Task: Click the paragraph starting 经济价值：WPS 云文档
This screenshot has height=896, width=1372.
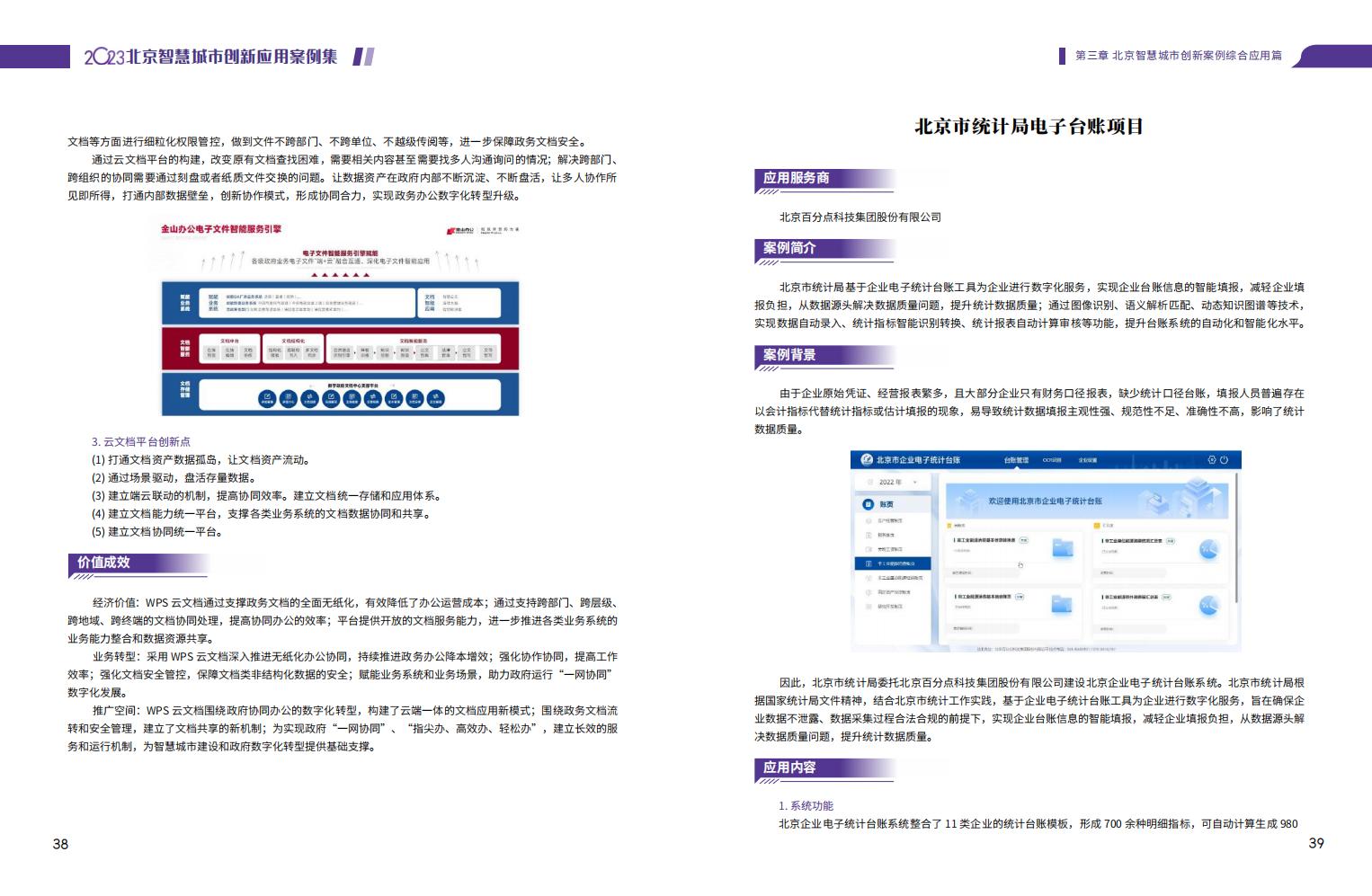Action: (343, 621)
